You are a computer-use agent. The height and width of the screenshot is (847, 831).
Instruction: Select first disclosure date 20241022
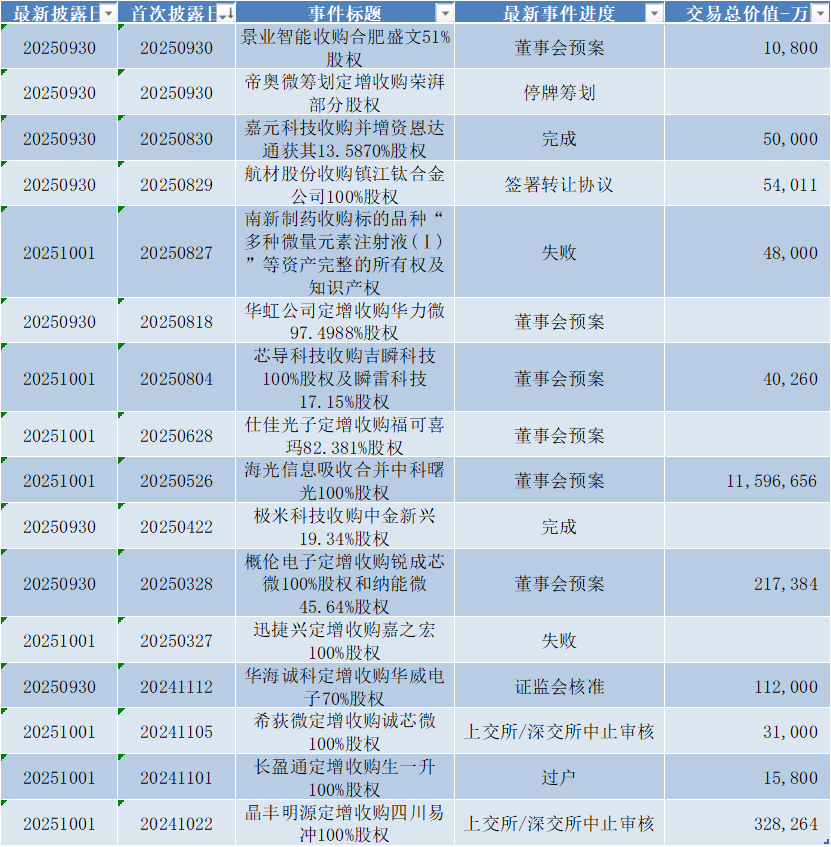[x=176, y=823]
